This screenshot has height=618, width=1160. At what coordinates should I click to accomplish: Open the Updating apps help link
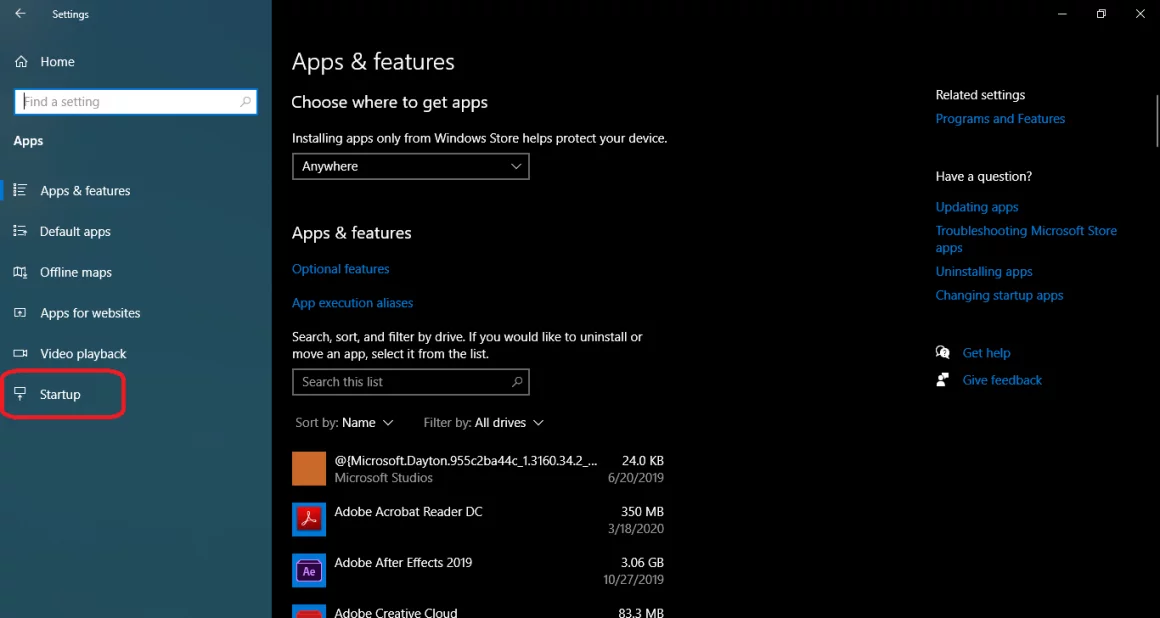[977, 207]
